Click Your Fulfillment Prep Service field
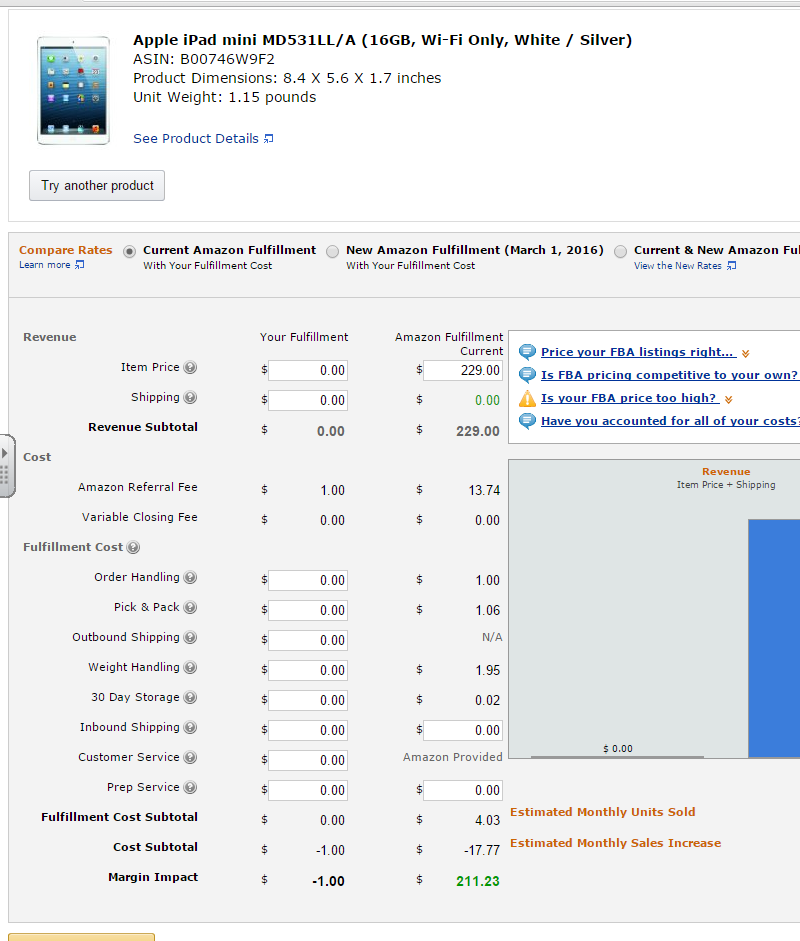 click(x=308, y=790)
